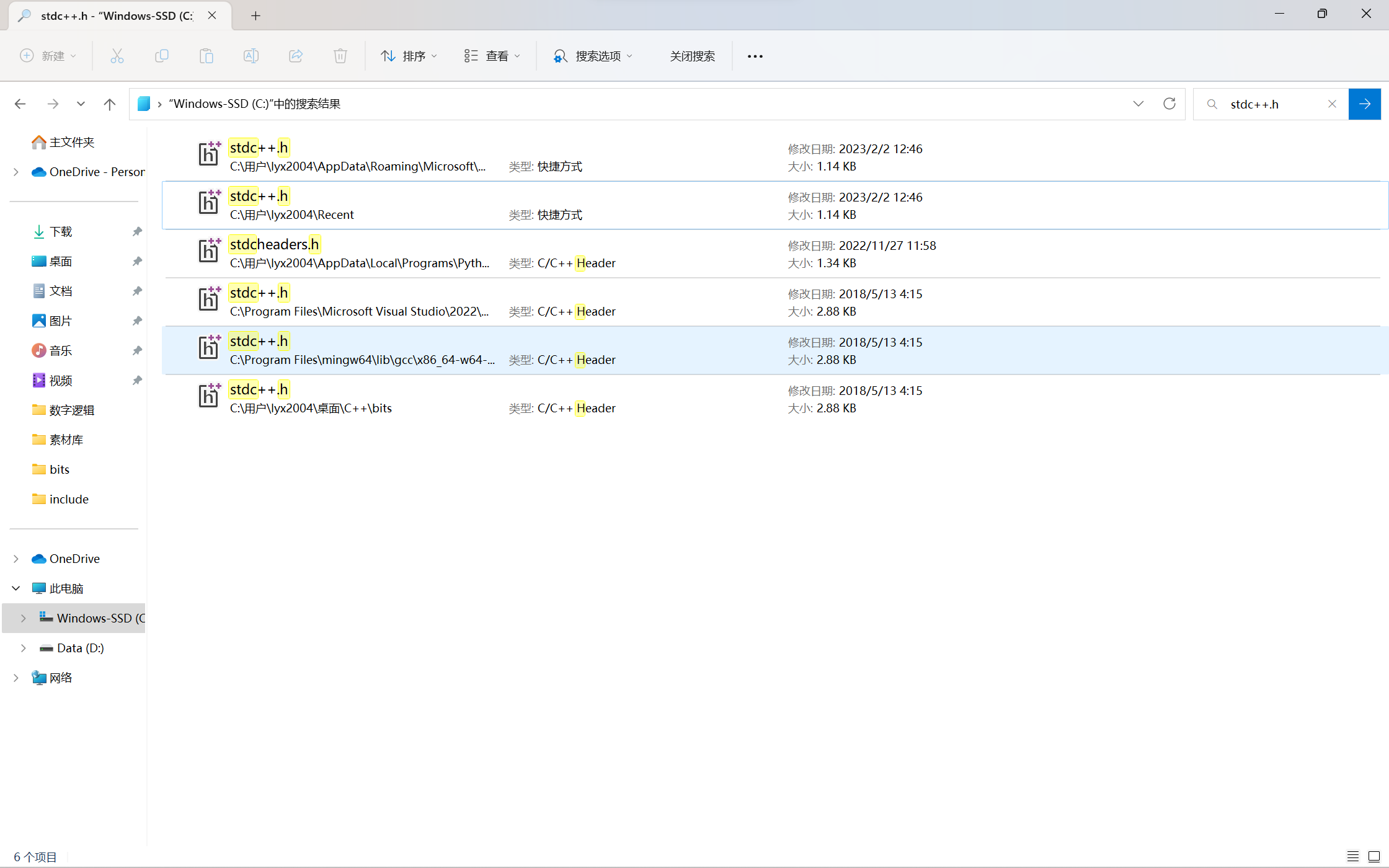This screenshot has width=1389, height=868.
Task: Select stdc++.h in Microsoft Visual Studio path
Action: 775,302
